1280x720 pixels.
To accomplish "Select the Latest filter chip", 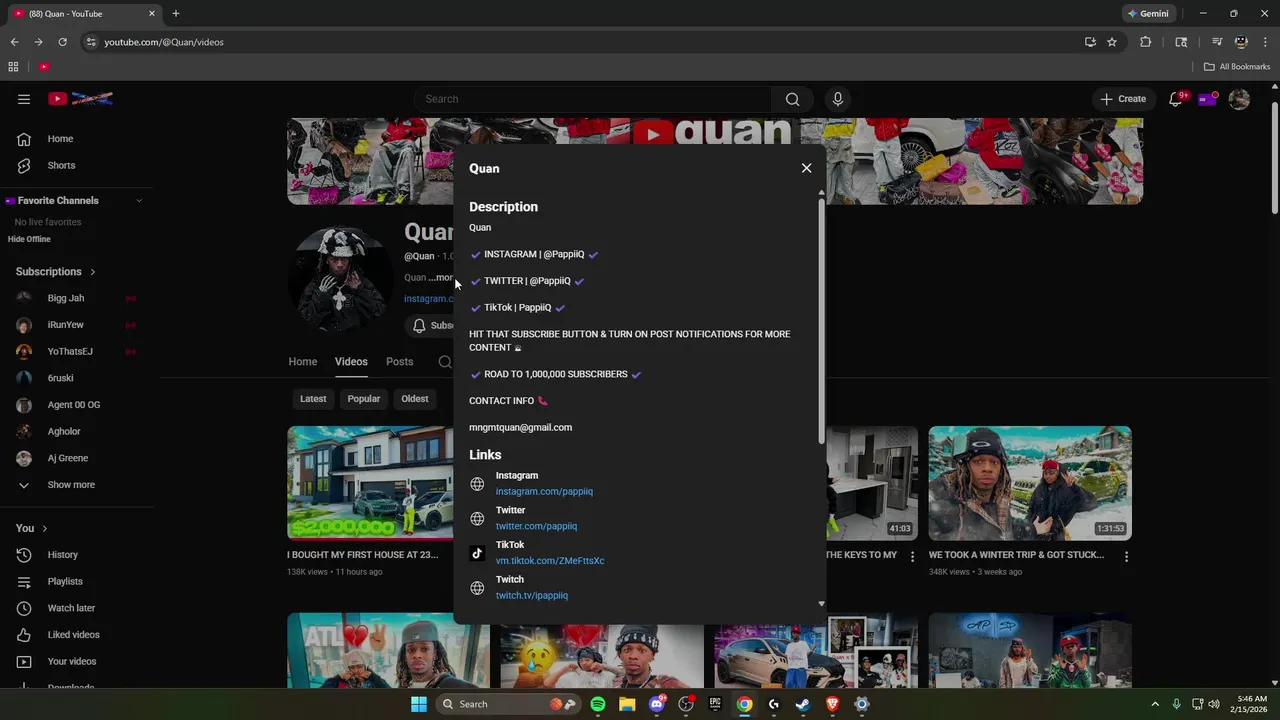I will pyautogui.click(x=313, y=399).
